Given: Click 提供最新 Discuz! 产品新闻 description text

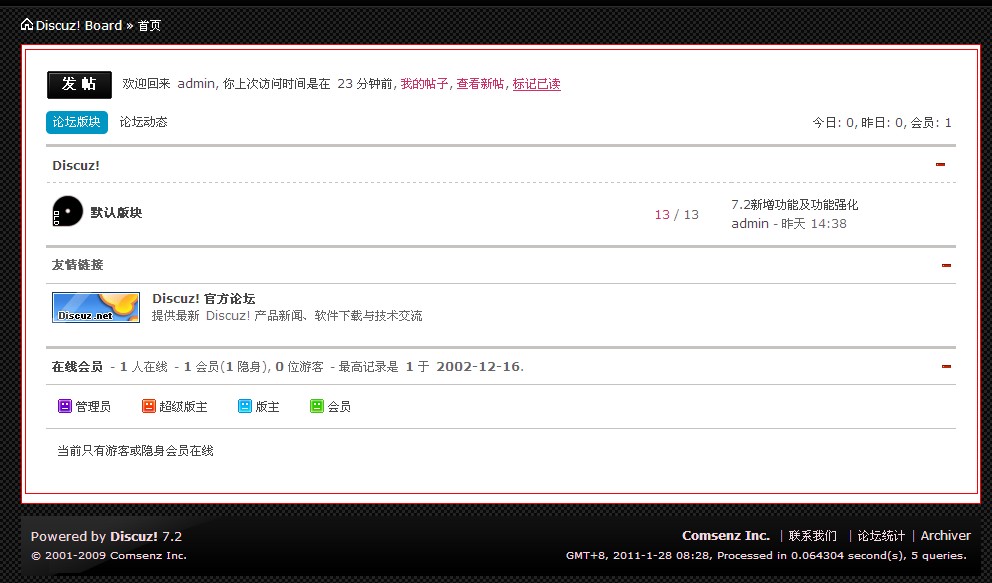Looking at the screenshot, I should tap(287, 316).
